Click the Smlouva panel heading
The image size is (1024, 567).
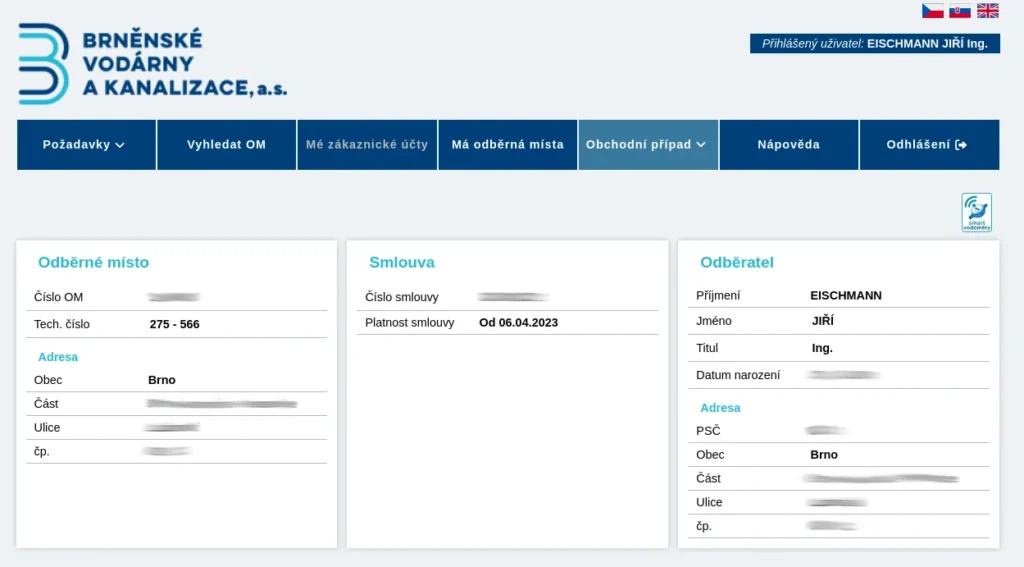click(x=401, y=263)
